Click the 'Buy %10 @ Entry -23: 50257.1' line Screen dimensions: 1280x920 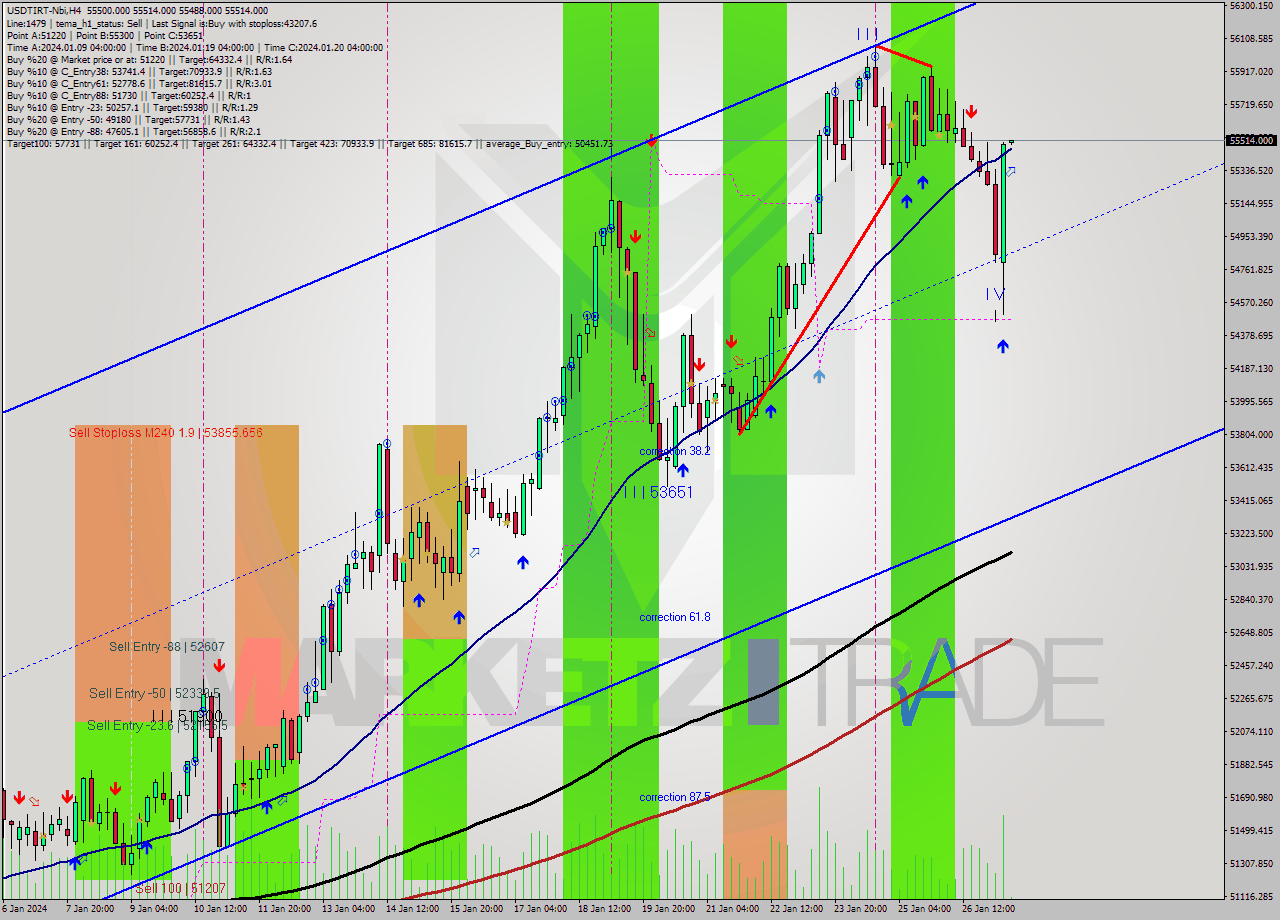click(132, 107)
